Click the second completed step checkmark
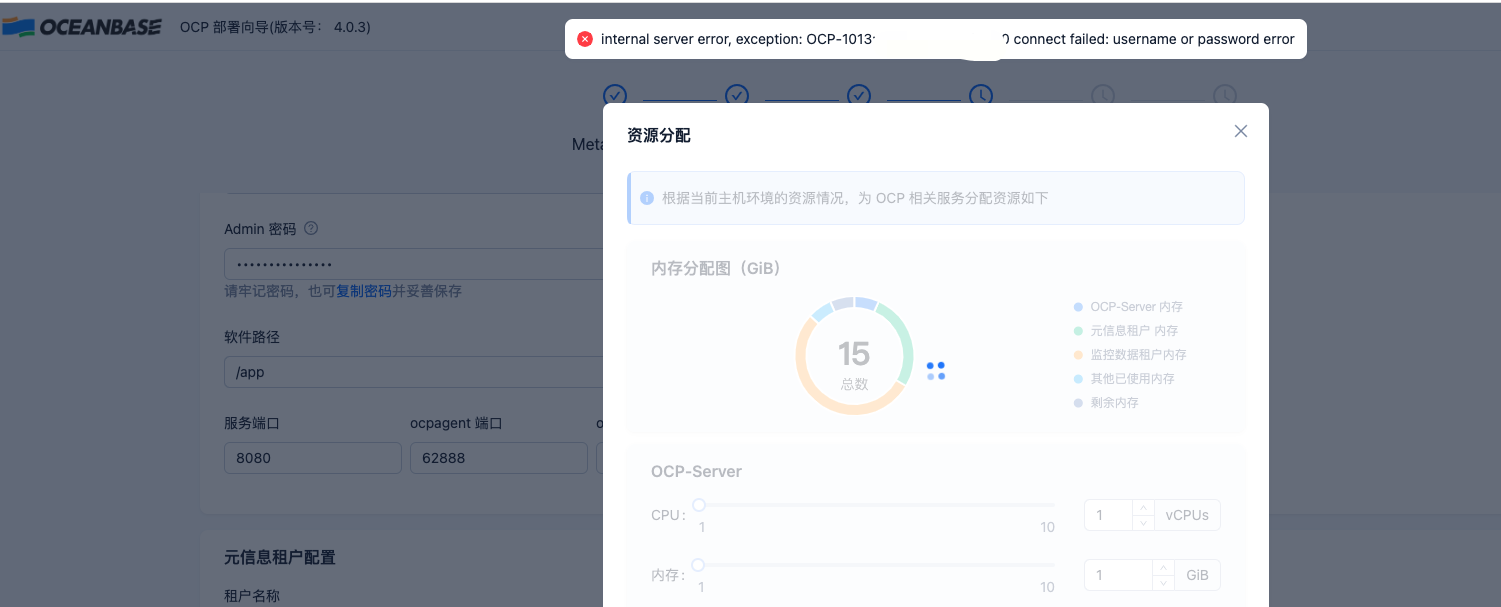Screen dimensions: 1501x607 click(x=737, y=95)
